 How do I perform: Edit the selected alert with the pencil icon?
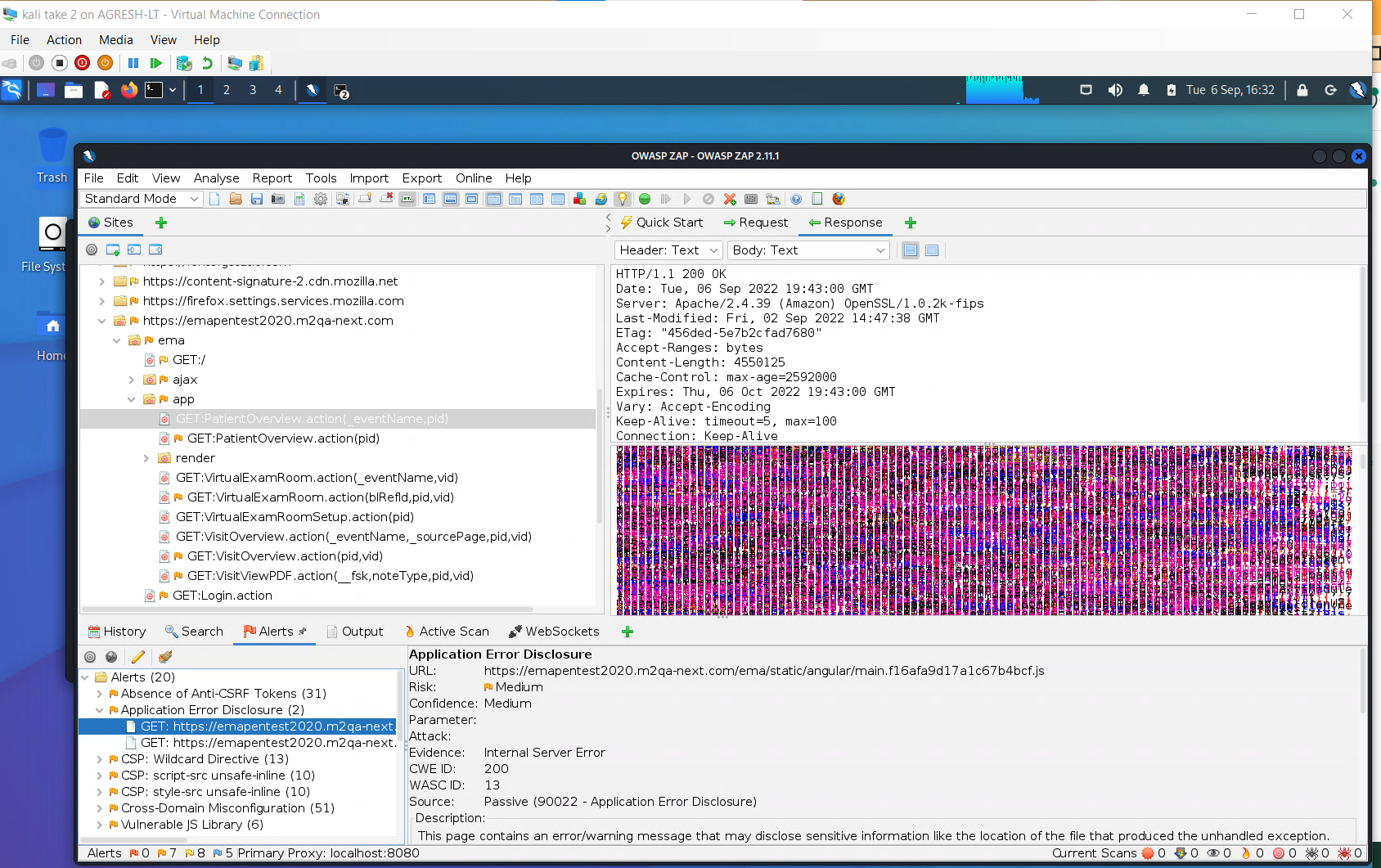click(138, 657)
